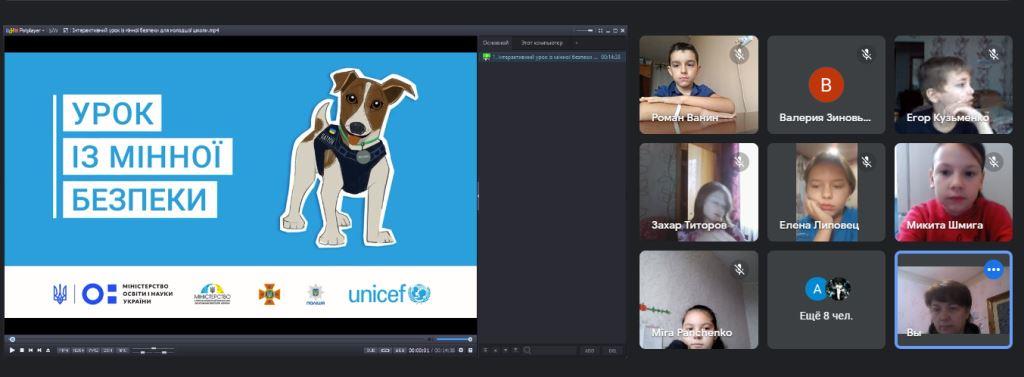Click the video seek bar
The image size is (1024, 377).
(x=219, y=339)
